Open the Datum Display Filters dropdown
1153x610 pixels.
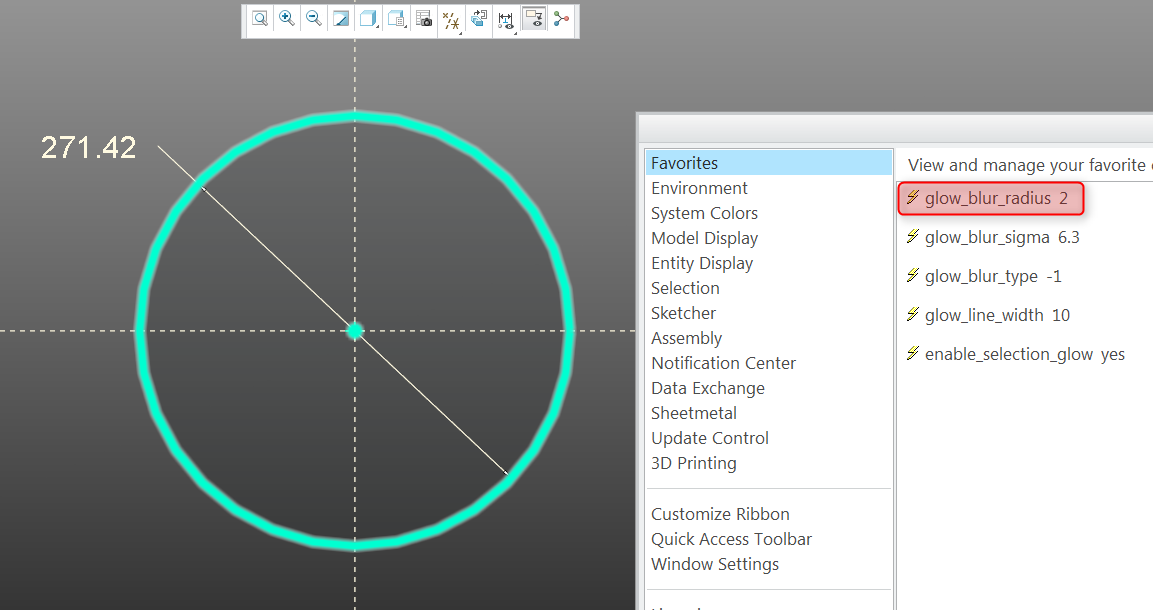point(451,21)
